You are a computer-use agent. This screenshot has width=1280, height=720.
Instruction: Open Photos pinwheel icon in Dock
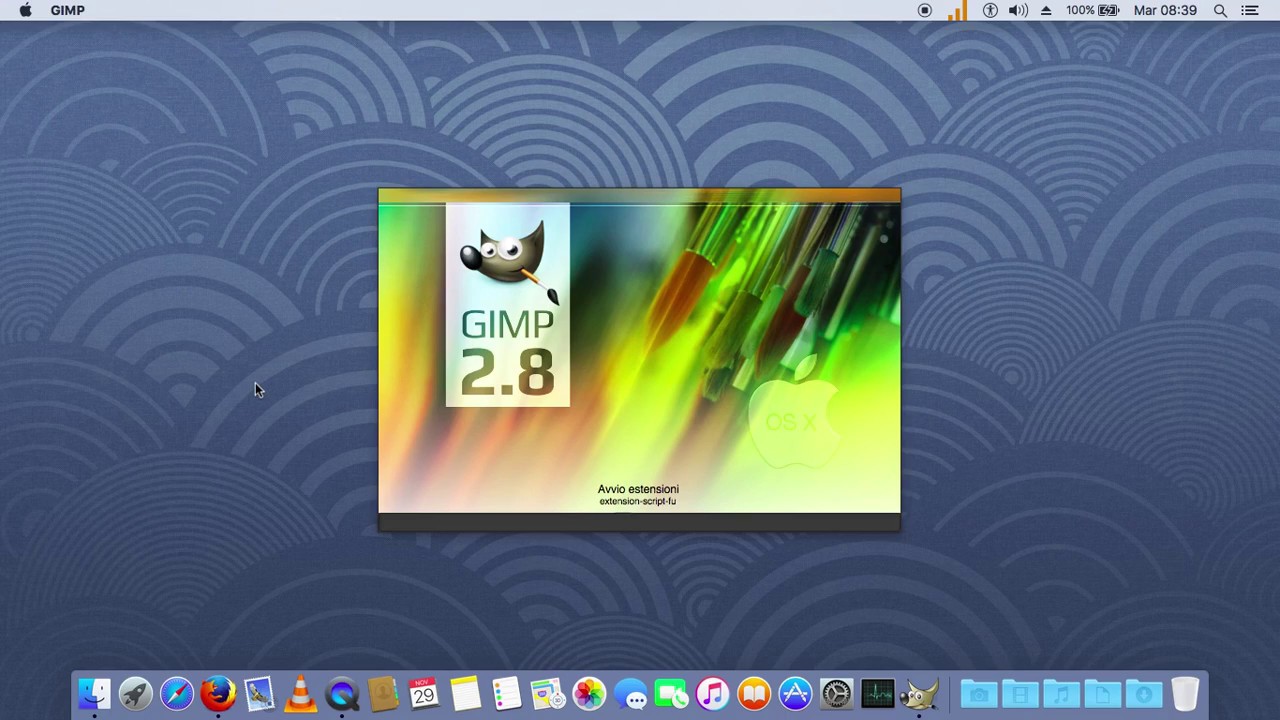pyautogui.click(x=589, y=694)
